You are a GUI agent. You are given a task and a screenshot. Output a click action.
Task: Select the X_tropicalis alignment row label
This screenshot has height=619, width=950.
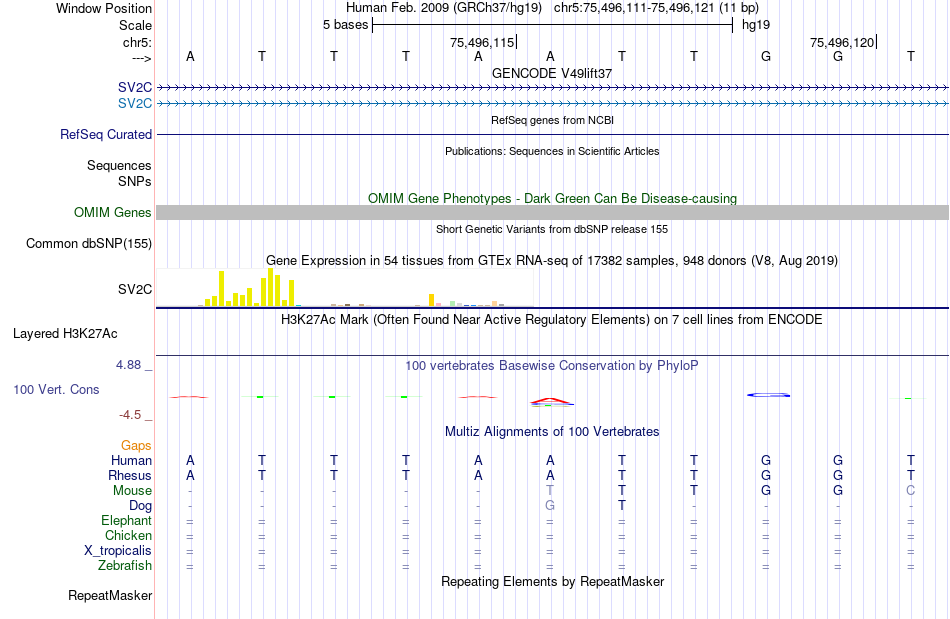(118, 551)
